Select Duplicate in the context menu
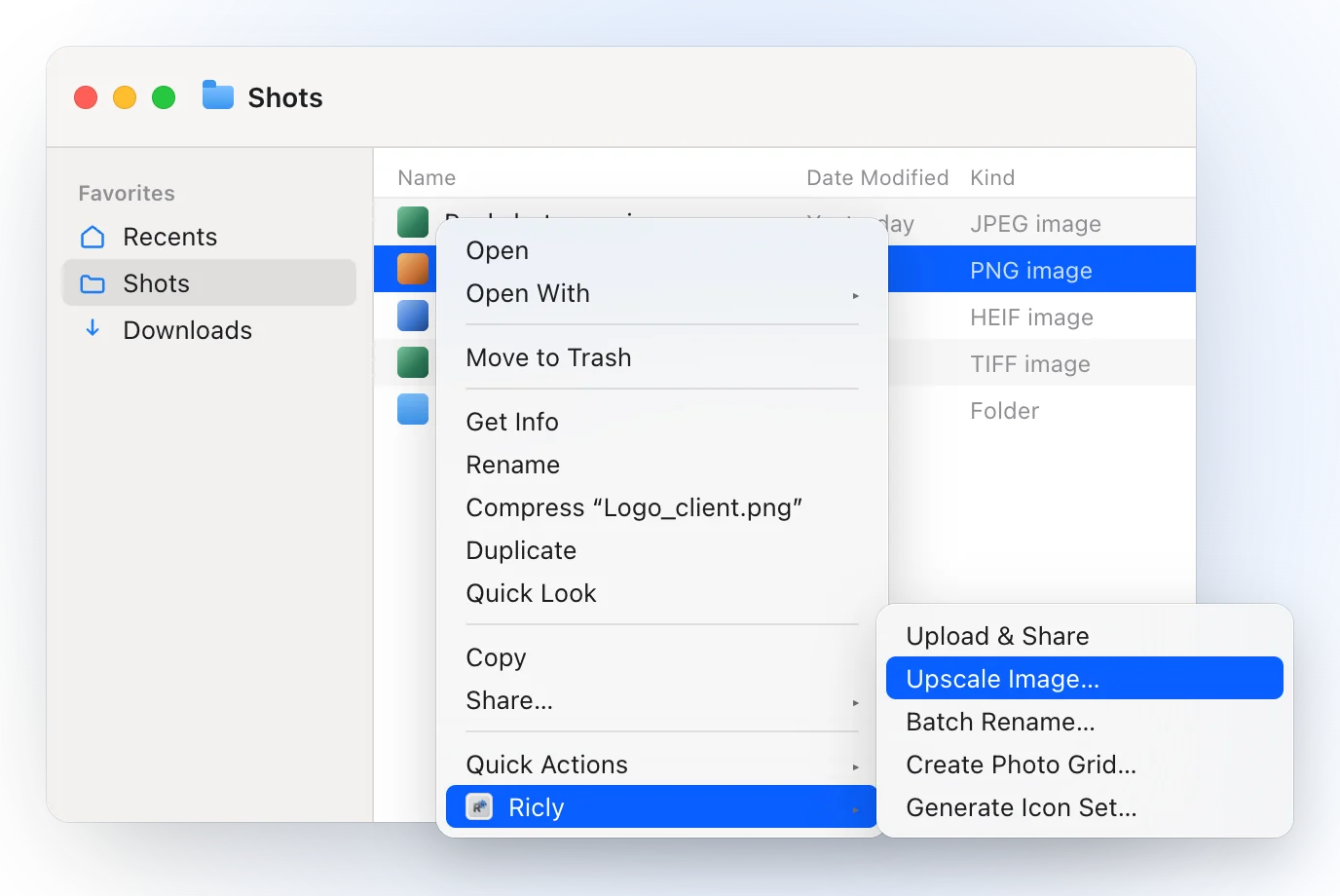The image size is (1340, 896). click(662, 550)
